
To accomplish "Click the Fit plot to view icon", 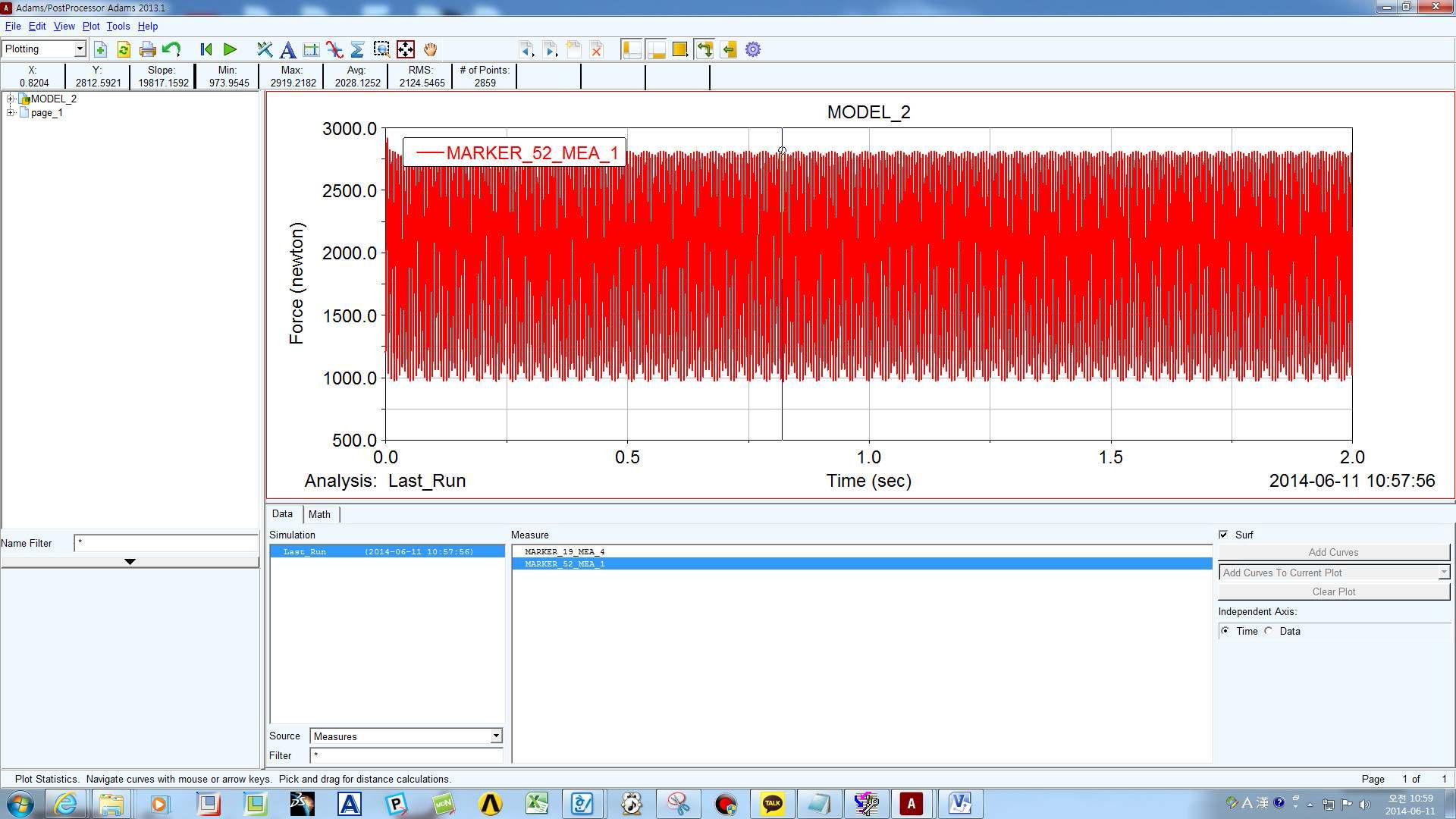I will tap(406, 49).
